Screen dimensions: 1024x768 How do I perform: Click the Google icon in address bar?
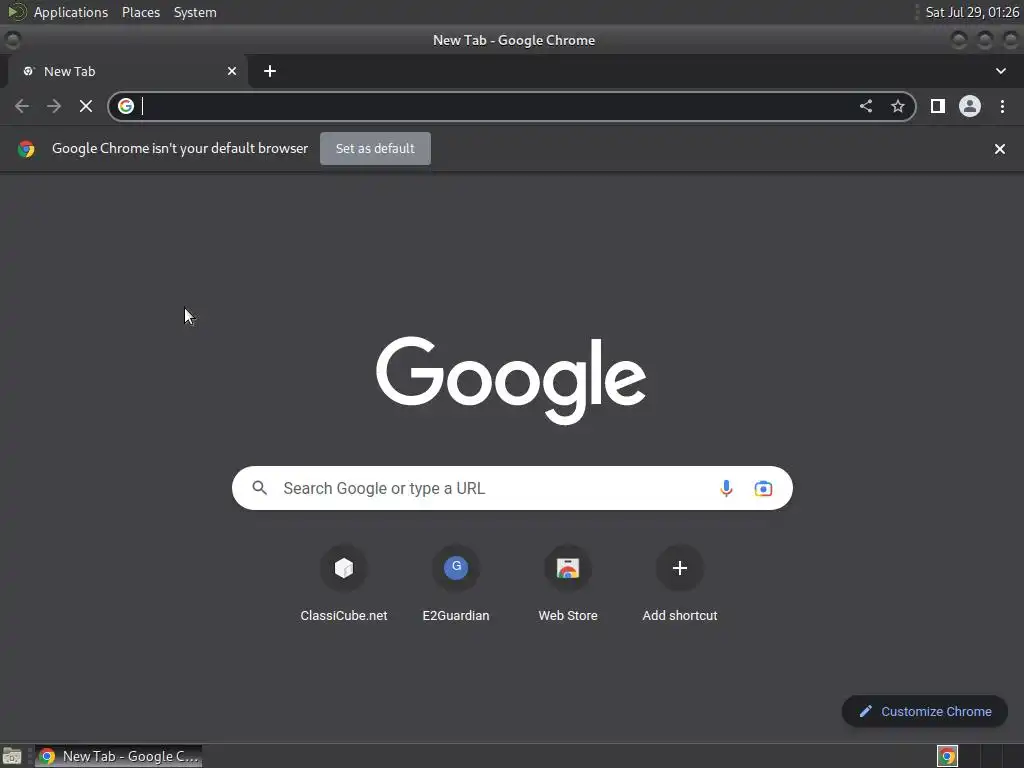[x=126, y=106]
